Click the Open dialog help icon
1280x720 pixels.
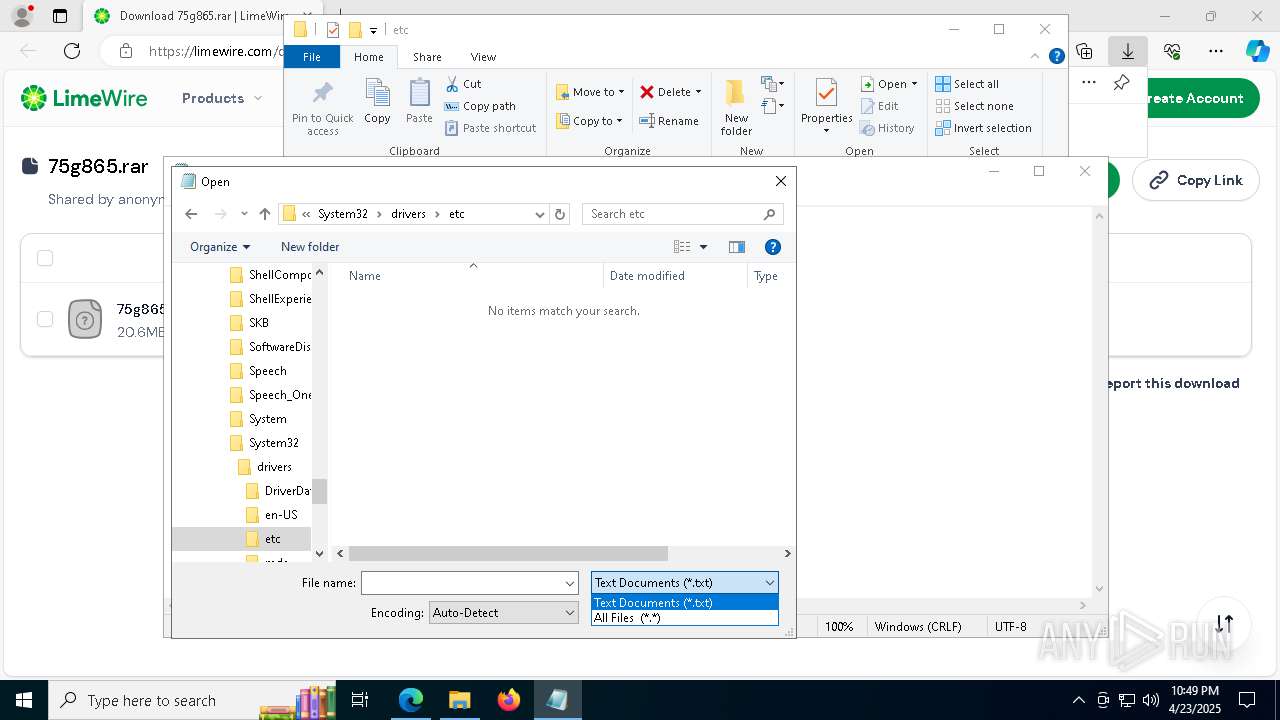click(772, 247)
